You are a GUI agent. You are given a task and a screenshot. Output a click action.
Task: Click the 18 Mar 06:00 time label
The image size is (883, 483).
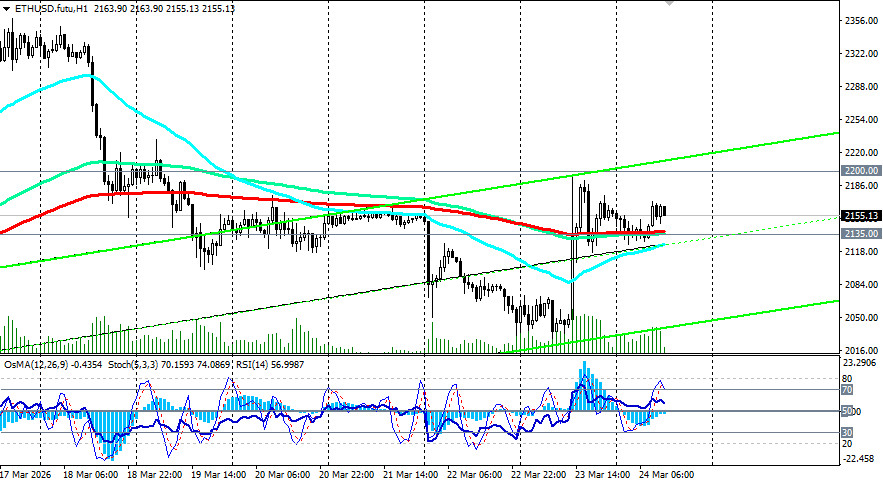click(x=90, y=475)
